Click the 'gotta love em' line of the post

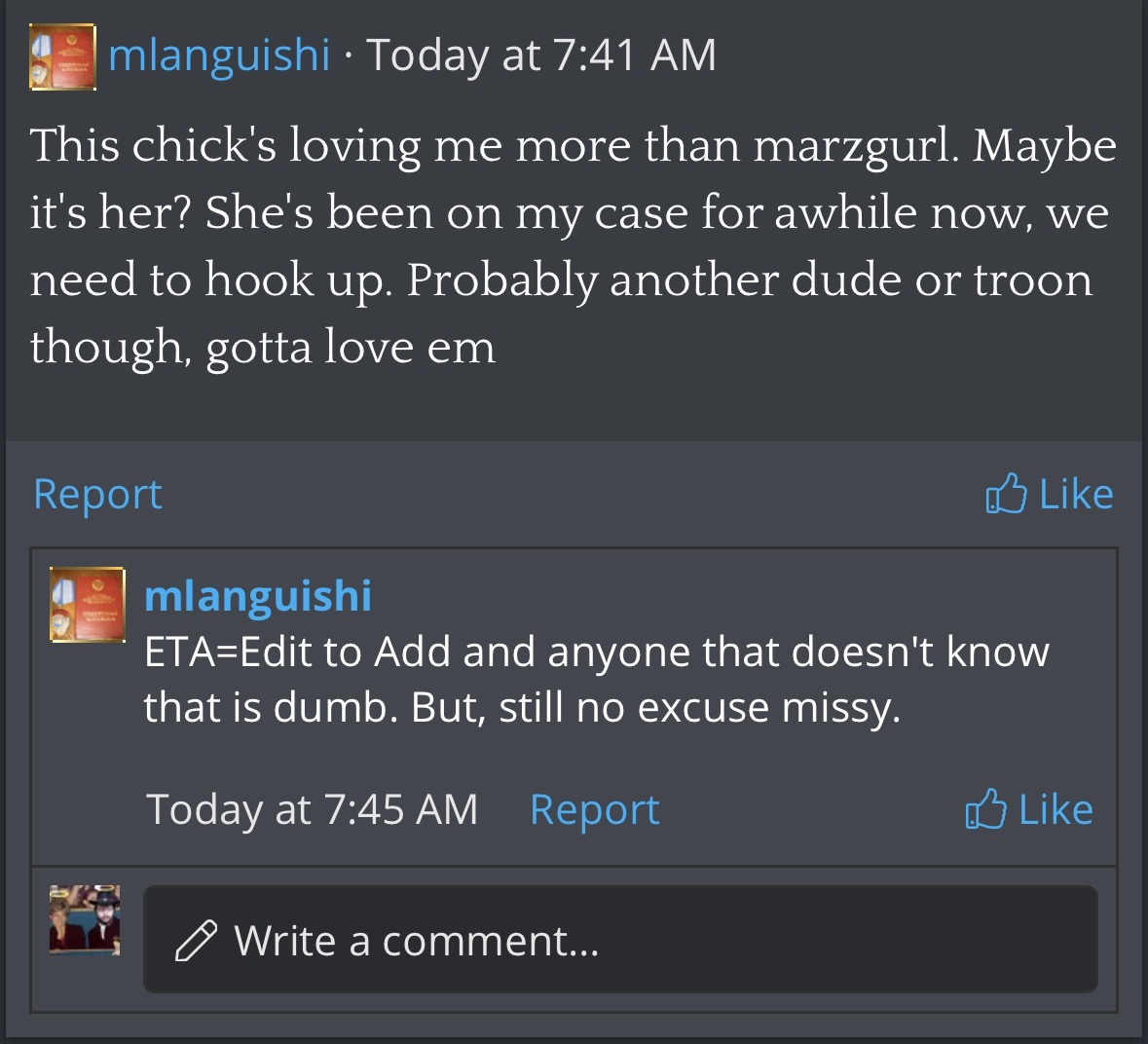click(x=262, y=347)
